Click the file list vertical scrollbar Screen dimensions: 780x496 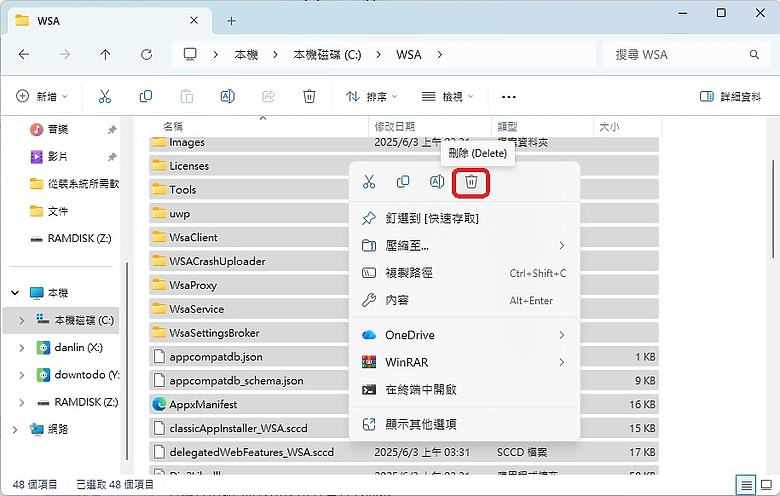(x=773, y=209)
